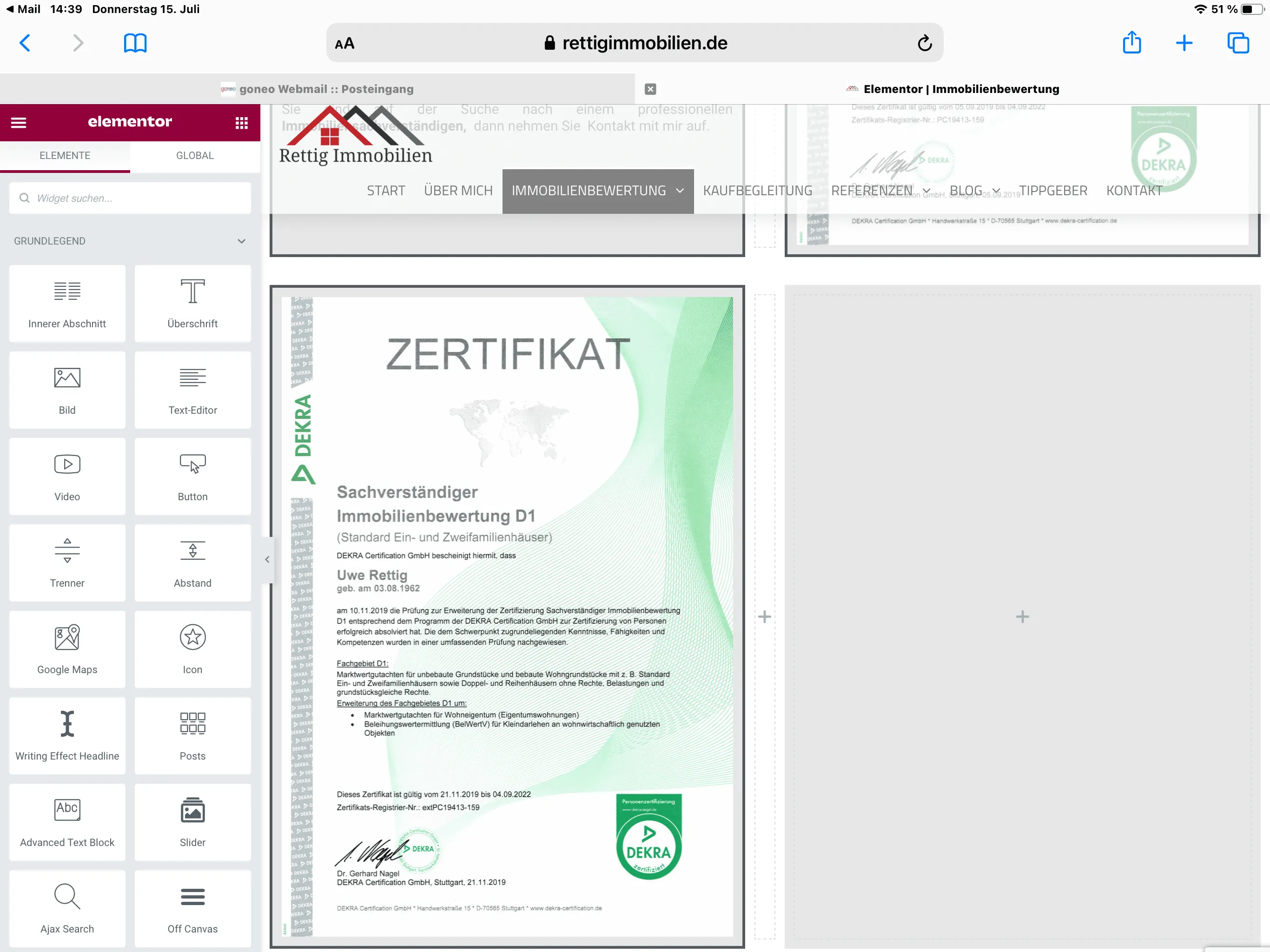The width and height of the screenshot is (1270, 952).
Task: Open the Über Mich navigation link
Action: (x=457, y=191)
